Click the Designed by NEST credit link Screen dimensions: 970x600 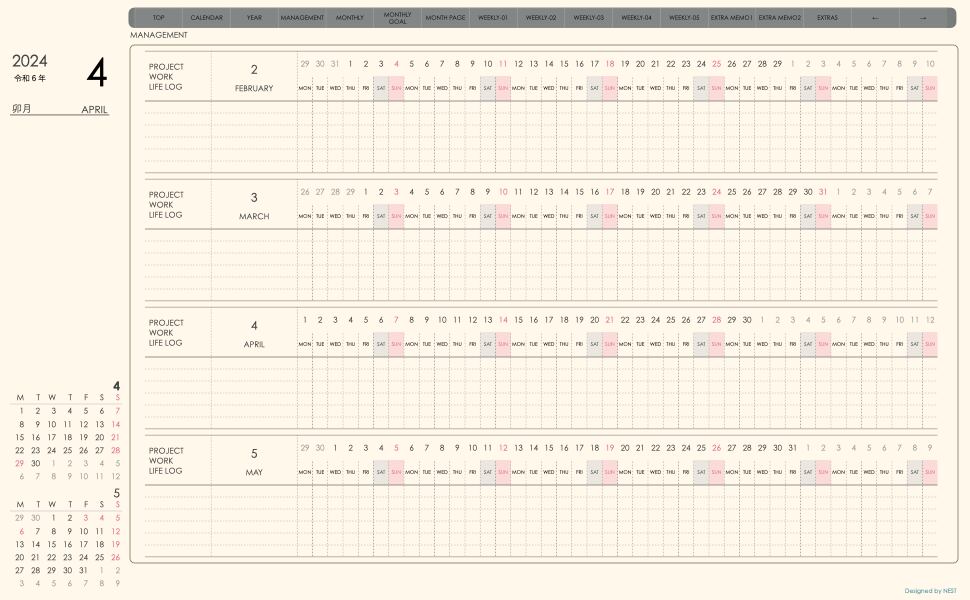(930, 591)
